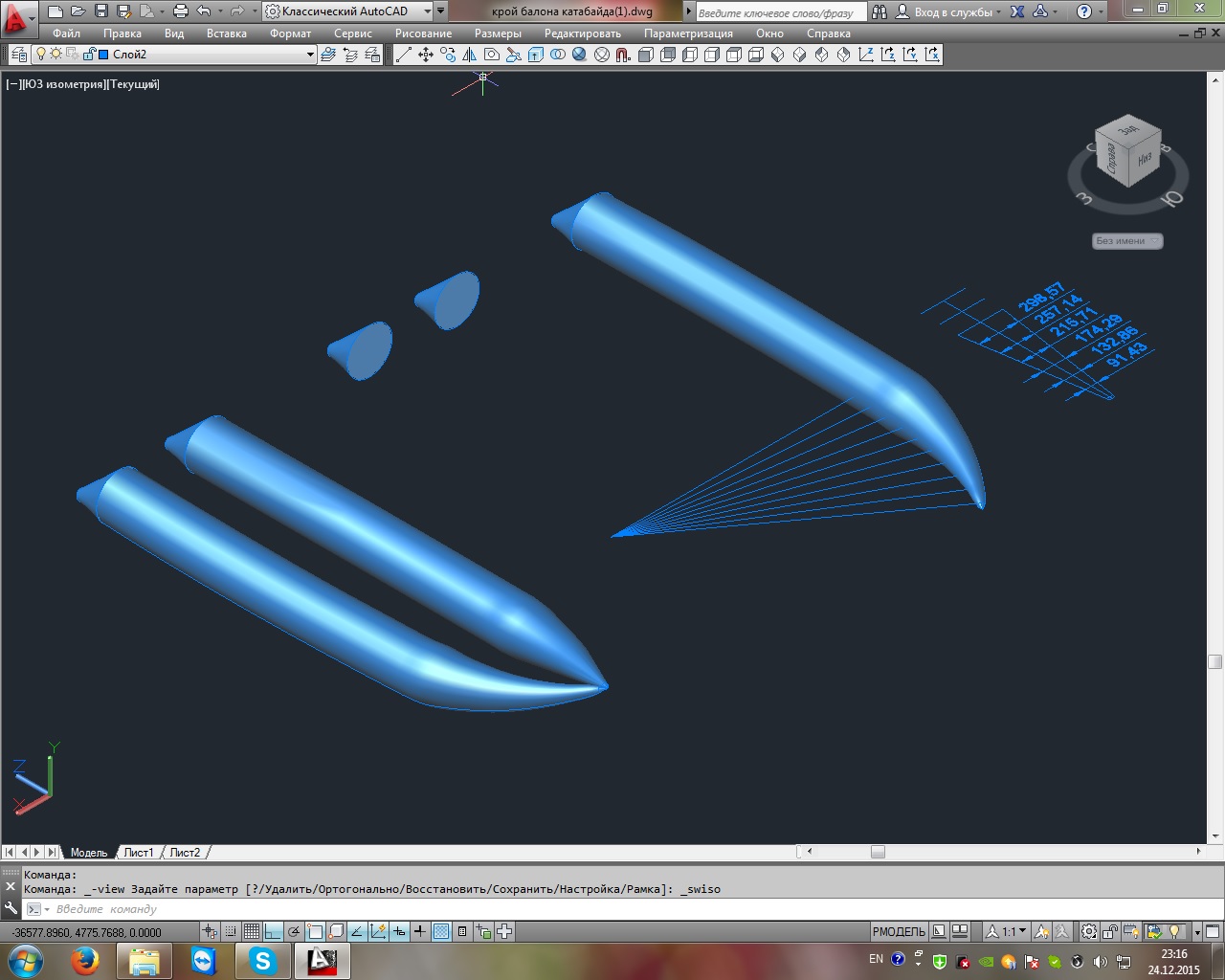Click the Save icon in quick access toolbar
1225x980 pixels.
pos(101,11)
